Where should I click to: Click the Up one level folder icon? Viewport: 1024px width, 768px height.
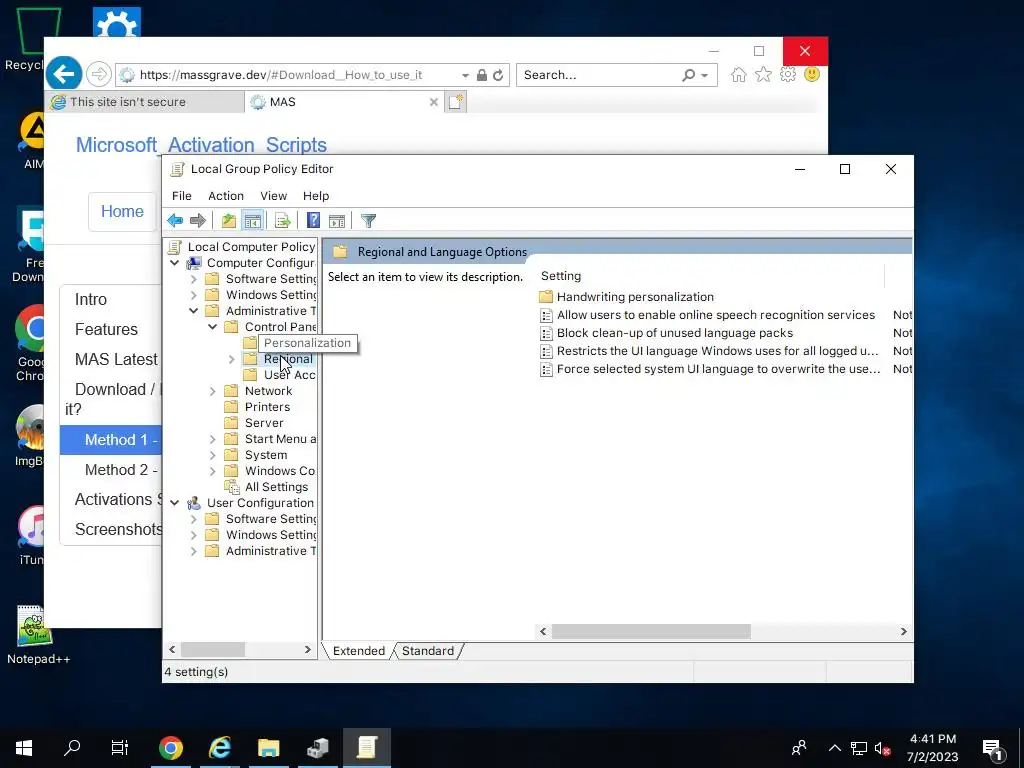(x=229, y=221)
